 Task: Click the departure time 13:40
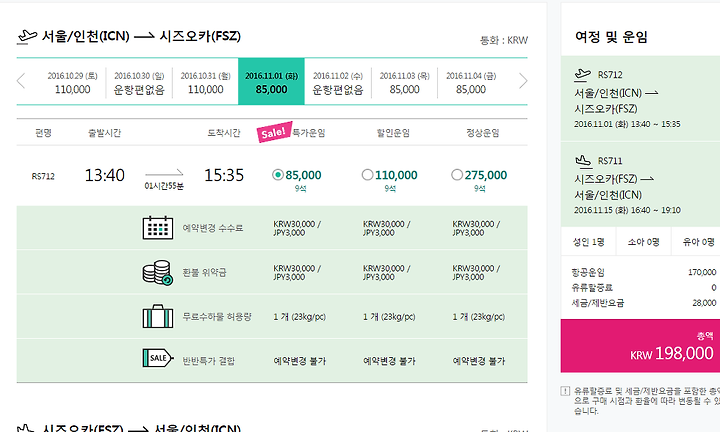tap(105, 175)
